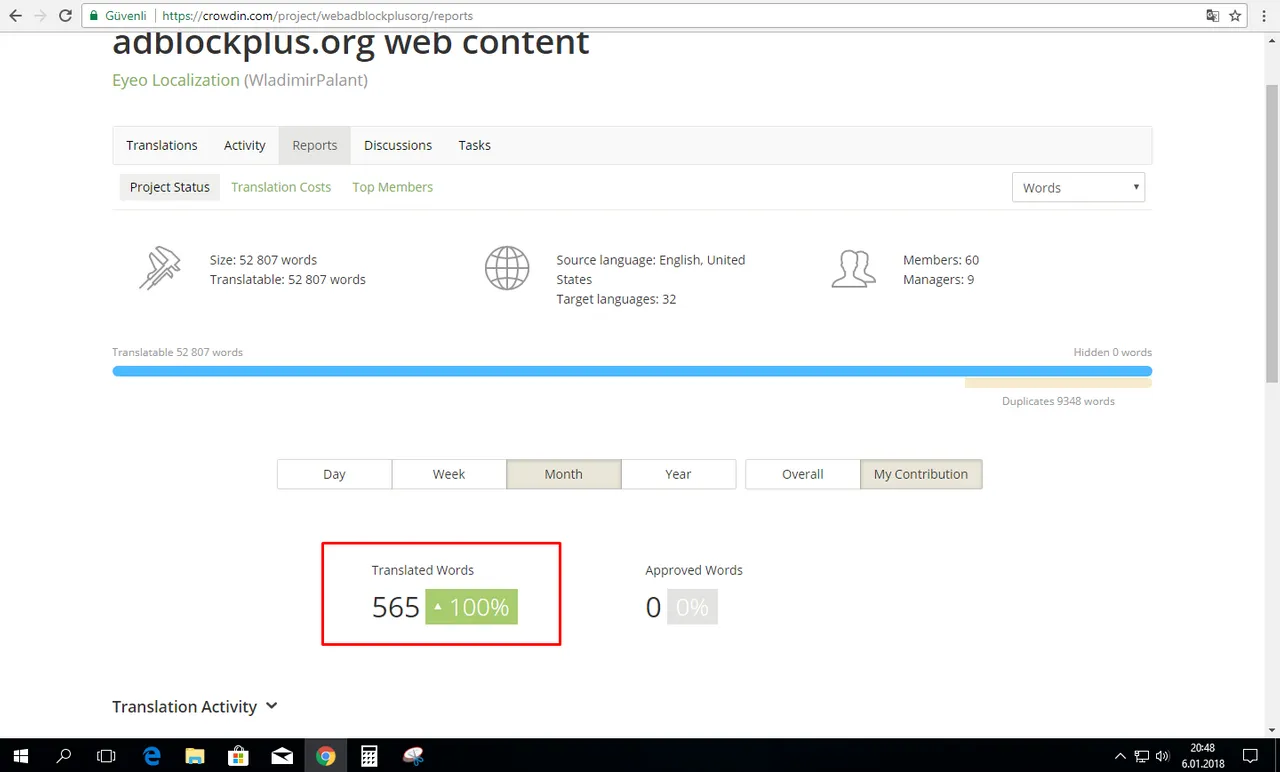1280x772 pixels.
Task: Click the beige duplicates bar
Action: pyautogui.click(x=1058, y=383)
